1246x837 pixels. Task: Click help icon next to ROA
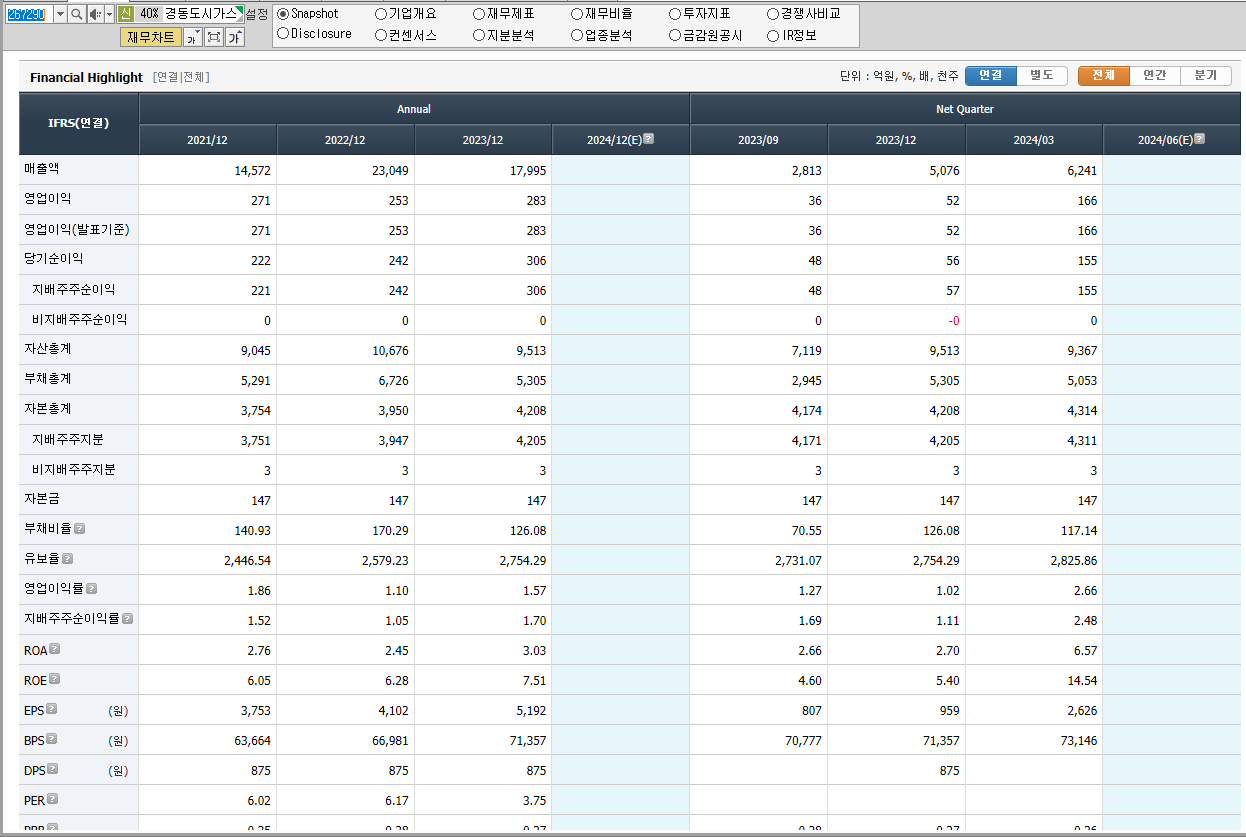(x=55, y=649)
